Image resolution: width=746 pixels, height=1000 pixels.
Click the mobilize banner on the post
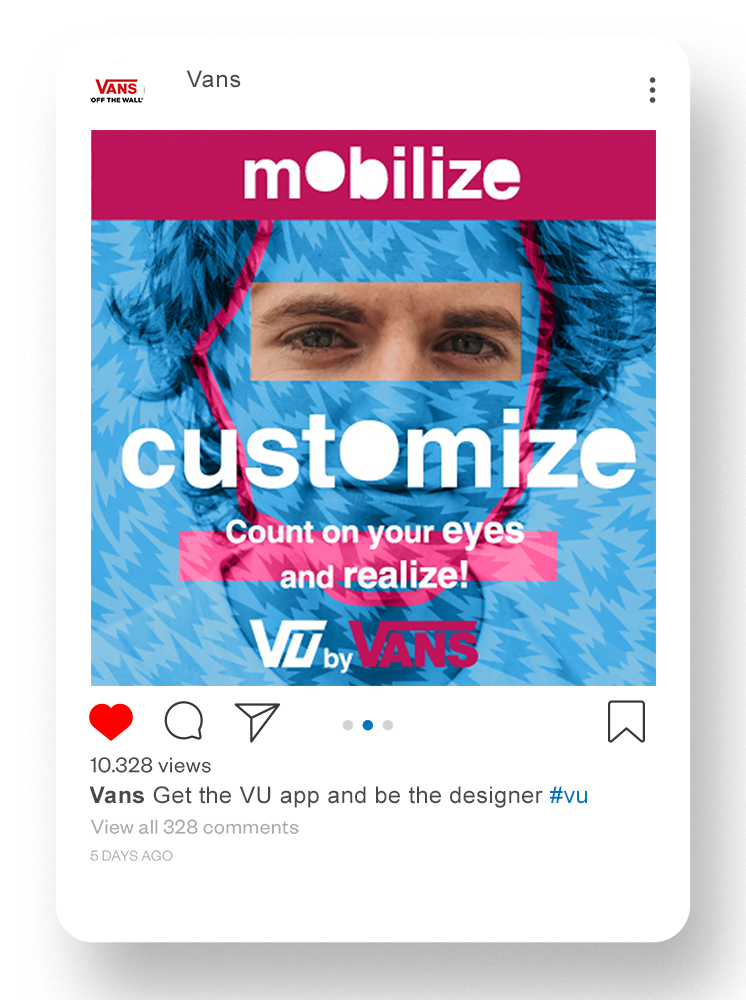coord(374,175)
